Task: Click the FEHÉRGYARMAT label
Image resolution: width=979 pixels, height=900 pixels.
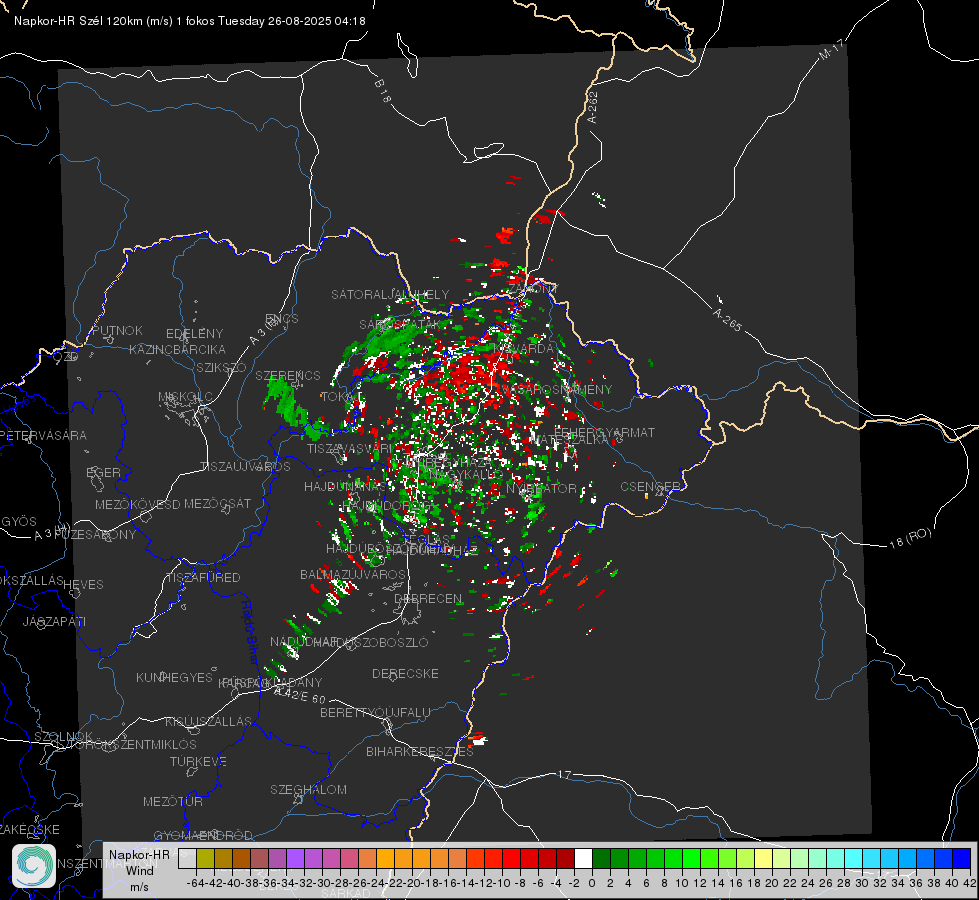Action: coord(604,432)
